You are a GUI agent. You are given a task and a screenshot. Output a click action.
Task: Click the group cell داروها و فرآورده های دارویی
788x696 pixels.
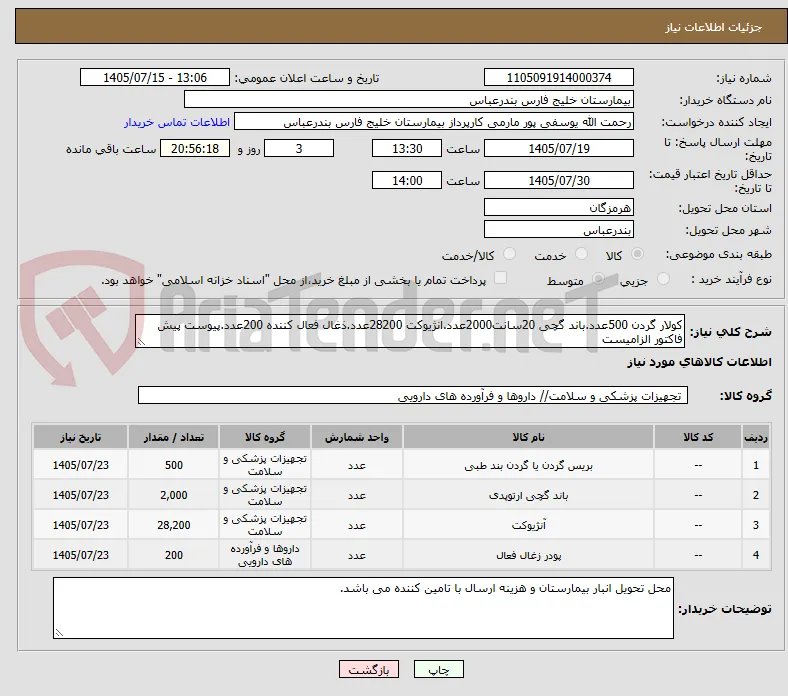[x=265, y=555]
